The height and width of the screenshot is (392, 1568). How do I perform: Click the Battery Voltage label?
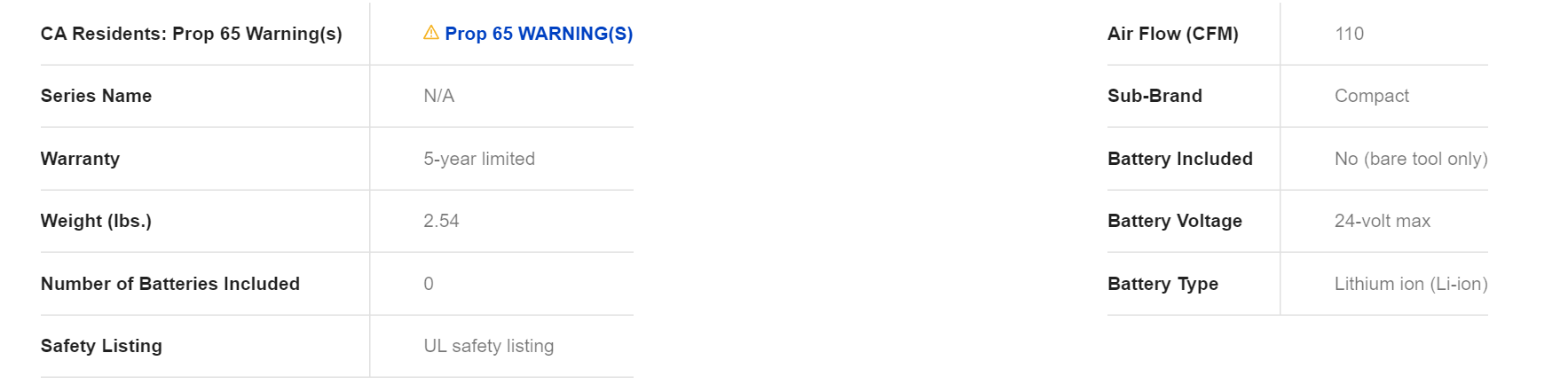(x=1175, y=221)
